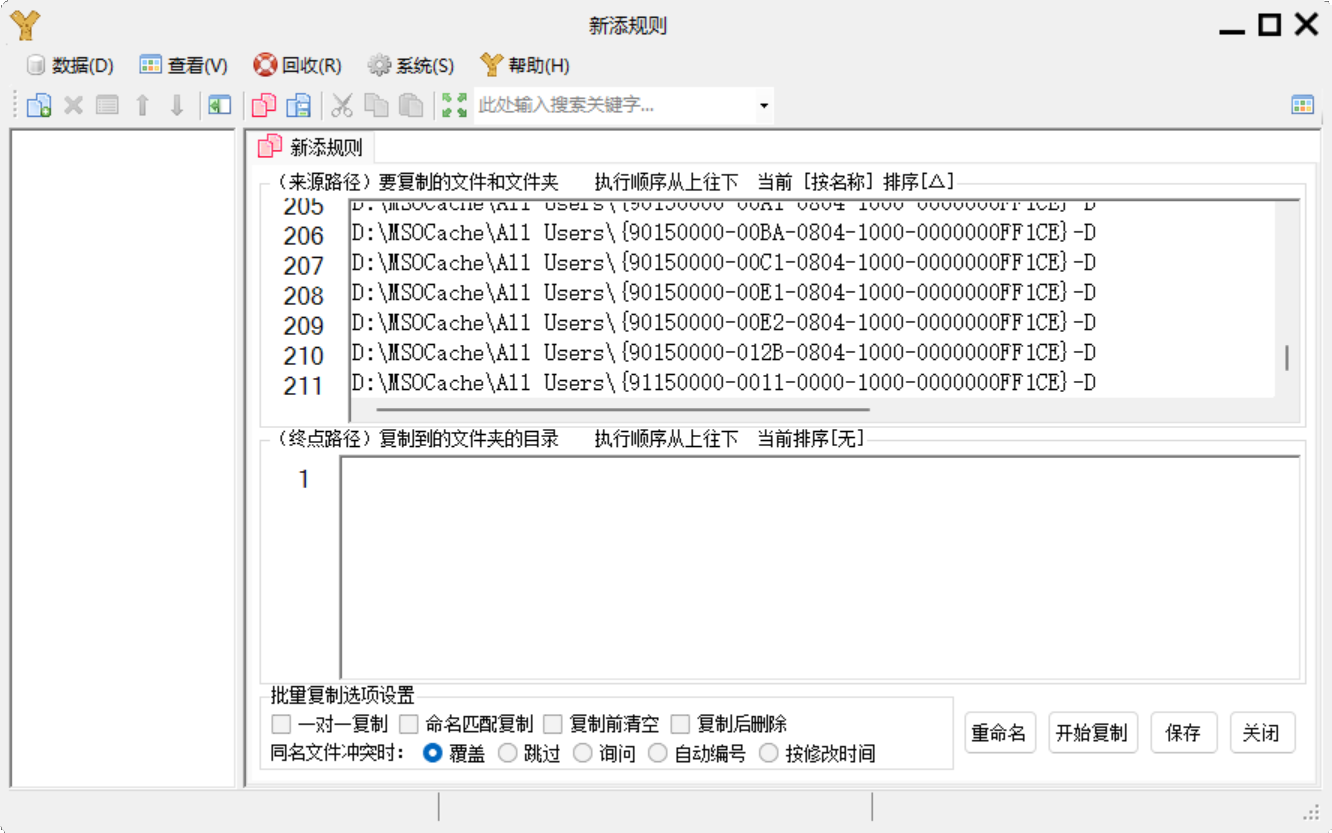The image size is (1332, 833).
Task: Maximize the window
Action: coord(1269,25)
